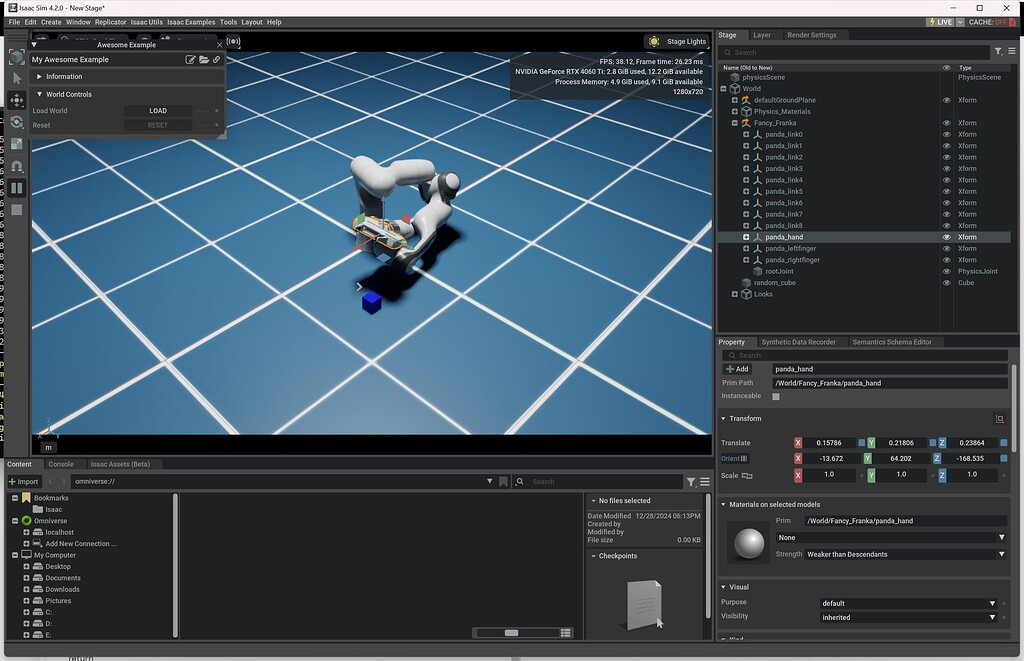Stop the simulation with the square button
1024x661 pixels.
(17, 210)
